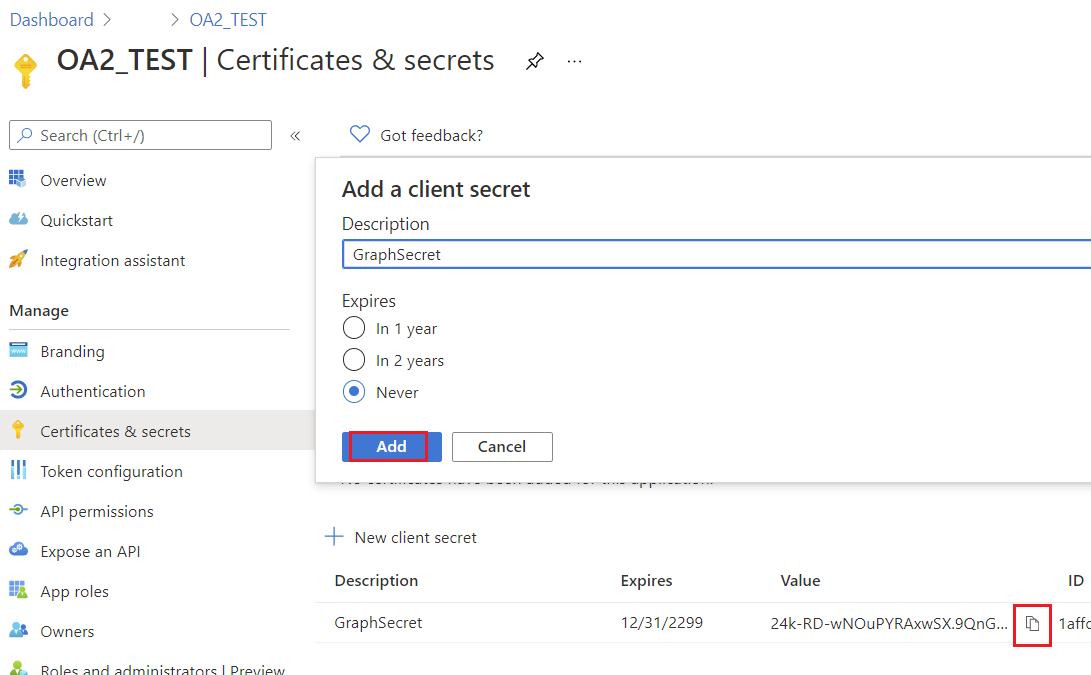Choose Never for secret expiration
The image size is (1091, 675).
[x=354, y=393]
